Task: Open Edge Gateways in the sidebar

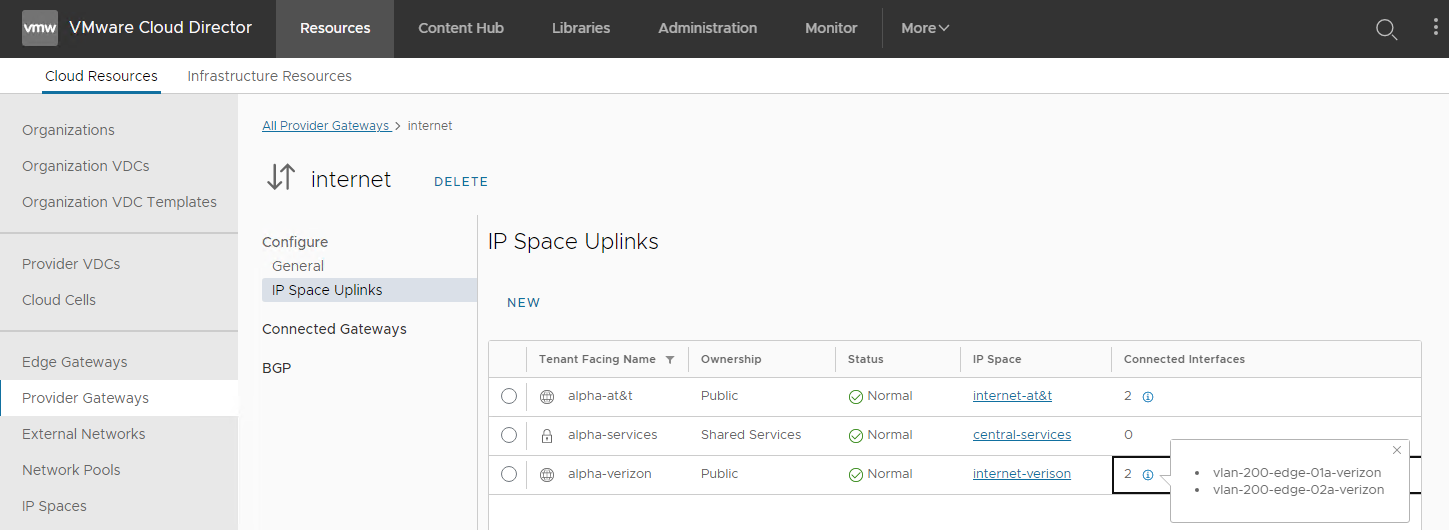Action: [x=75, y=362]
